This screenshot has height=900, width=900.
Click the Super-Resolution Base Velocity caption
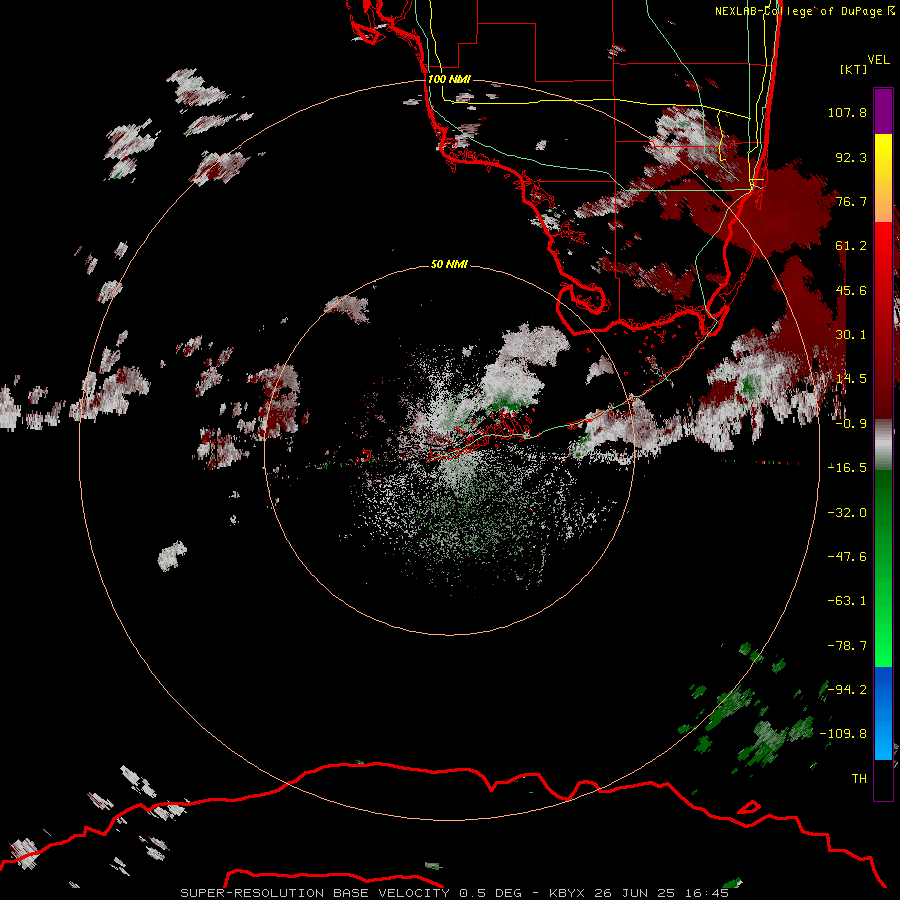(x=455, y=893)
